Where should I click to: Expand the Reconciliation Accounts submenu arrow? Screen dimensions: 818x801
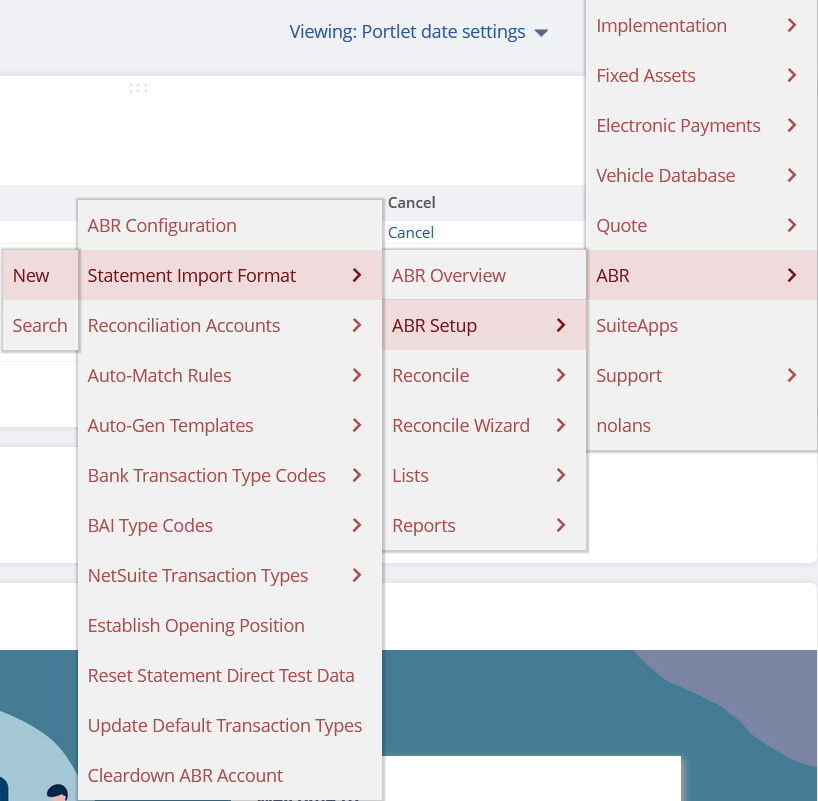[357, 326]
